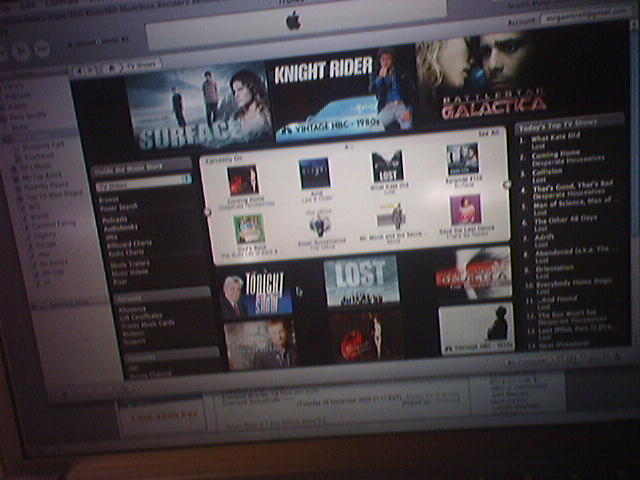
Task: Click Gift Certificates link
Action: (x=139, y=316)
